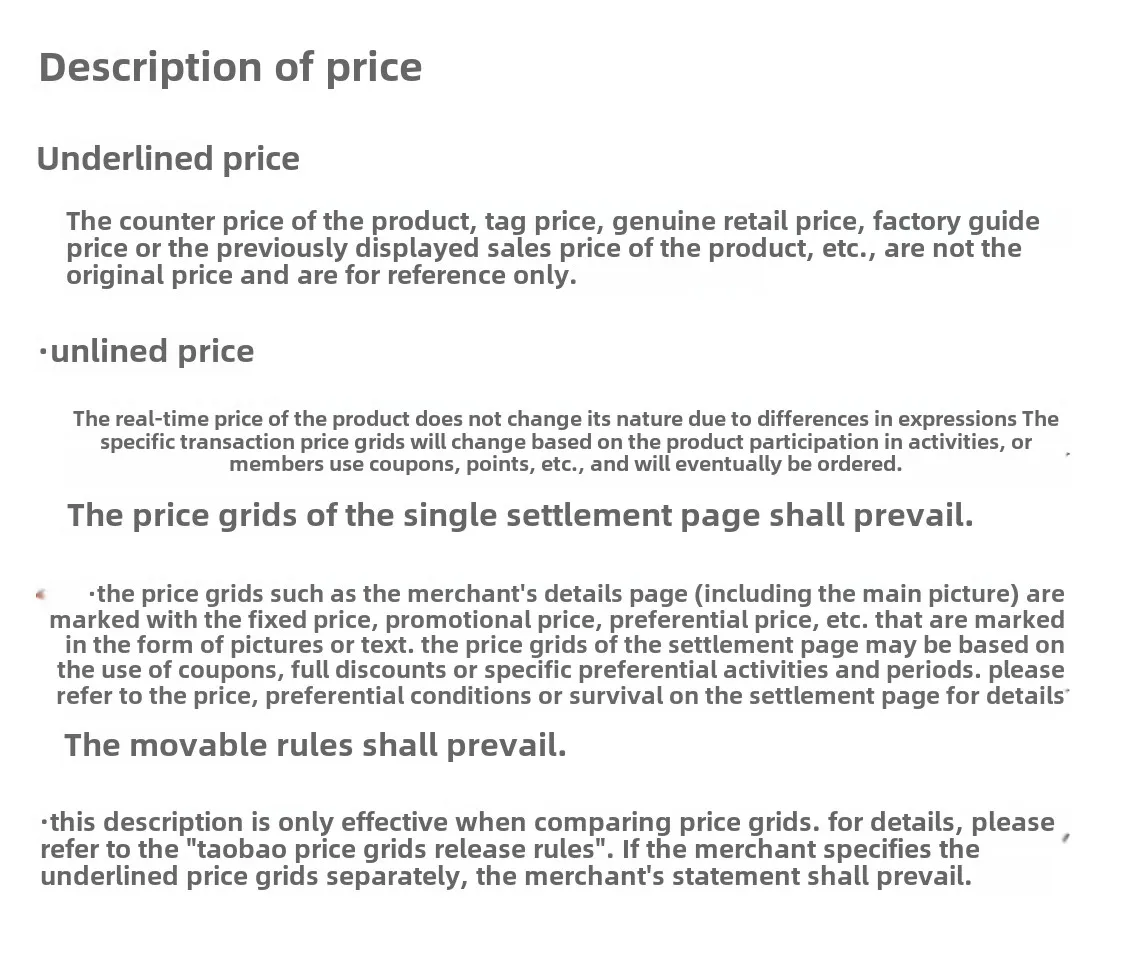The height and width of the screenshot is (960, 1125).
Task: Select the 'Underlined price' subheading
Action: pyautogui.click(x=168, y=159)
